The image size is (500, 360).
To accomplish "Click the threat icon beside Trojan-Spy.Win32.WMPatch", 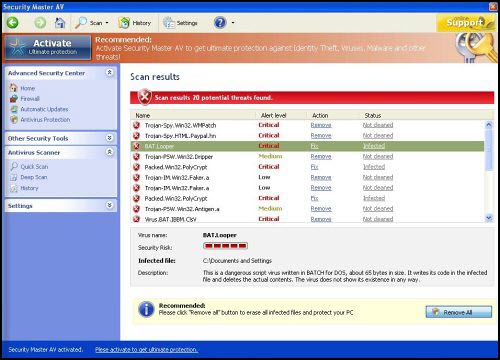I will point(136,125).
